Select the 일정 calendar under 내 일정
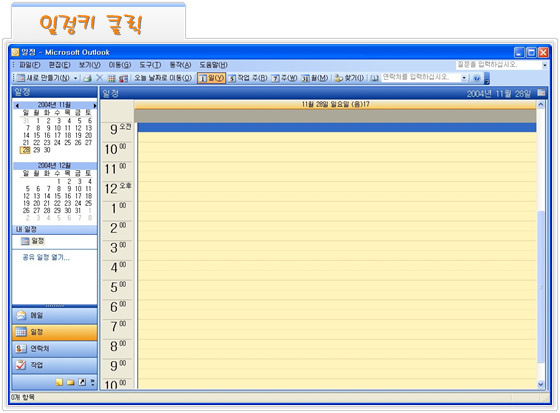Screen dimensions: 560x413 (32, 241)
